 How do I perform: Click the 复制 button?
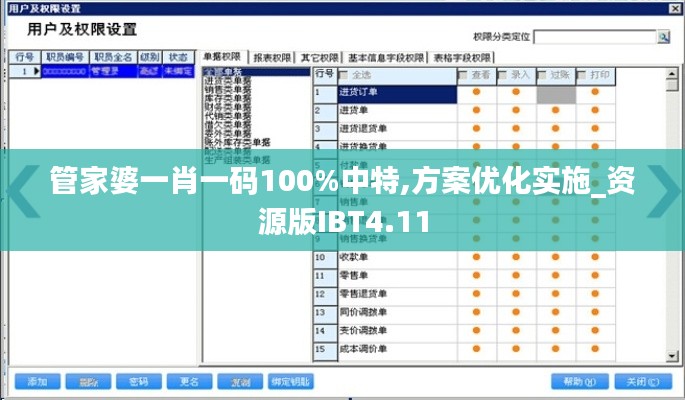pos(240,382)
